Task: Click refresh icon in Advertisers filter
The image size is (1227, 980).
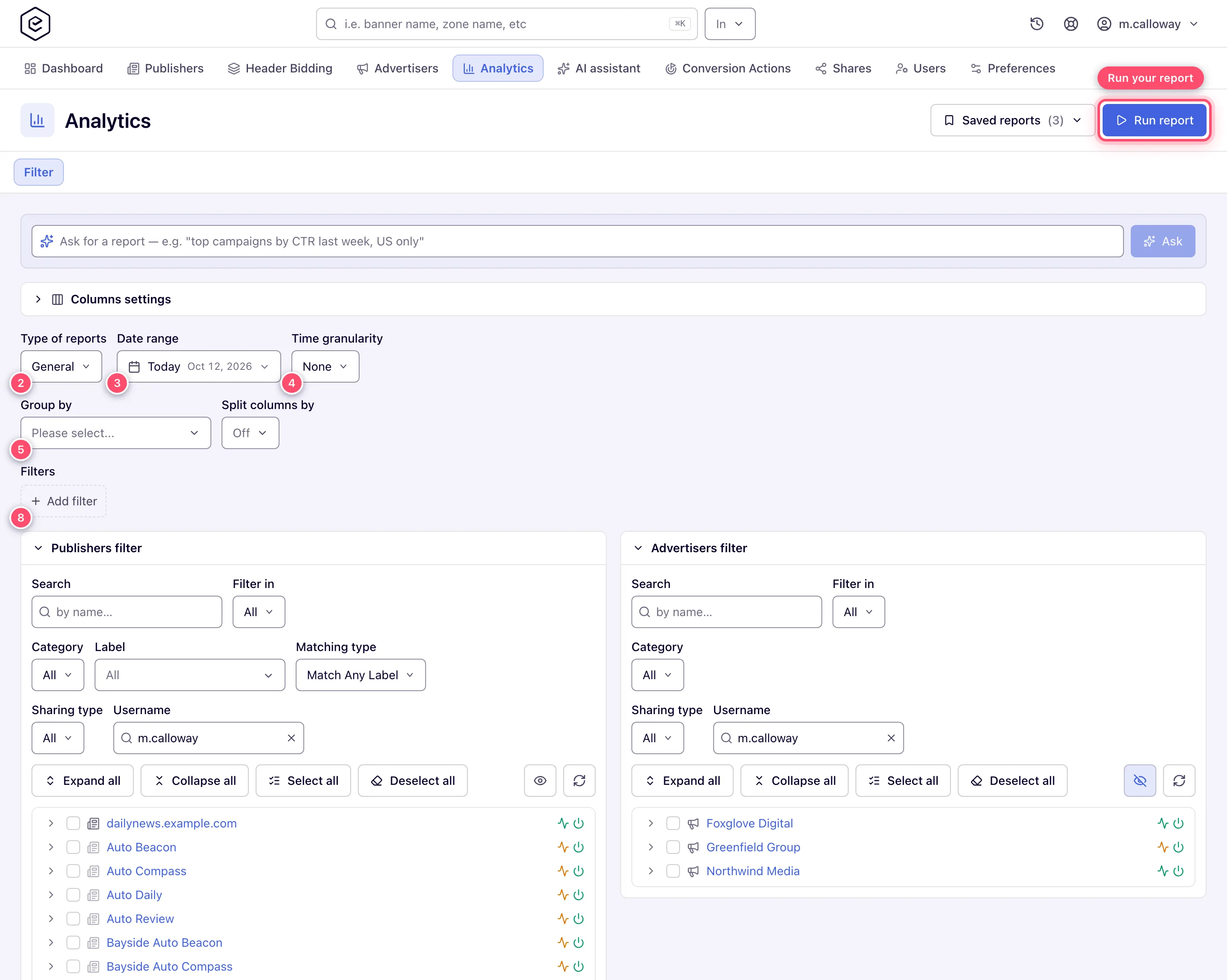Action: pyautogui.click(x=1179, y=781)
